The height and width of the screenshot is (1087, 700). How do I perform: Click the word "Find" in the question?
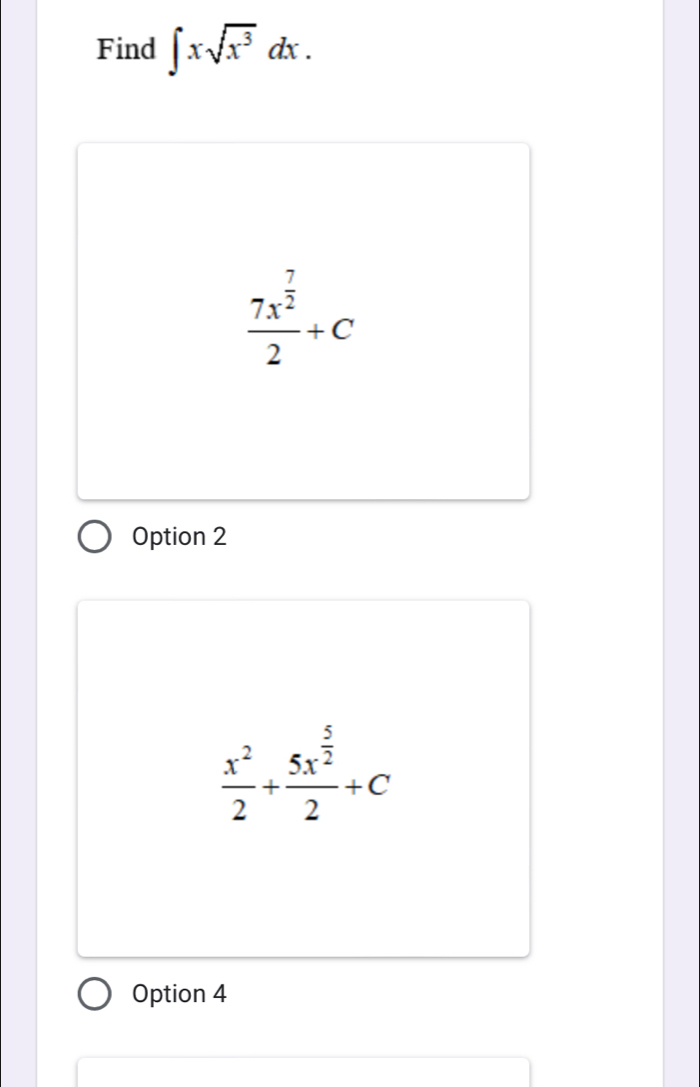126,48
